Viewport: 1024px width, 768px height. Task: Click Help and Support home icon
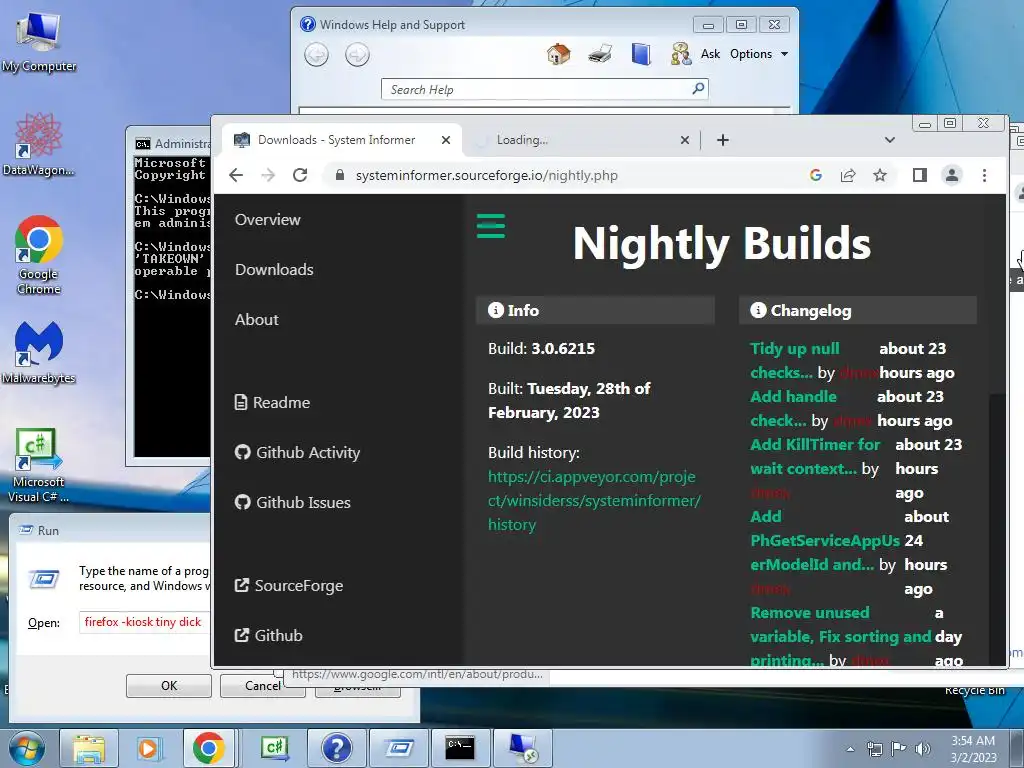click(x=558, y=54)
